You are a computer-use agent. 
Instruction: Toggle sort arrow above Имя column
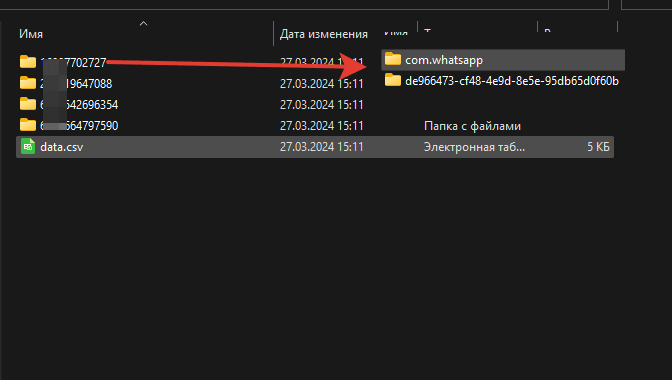click(x=144, y=24)
